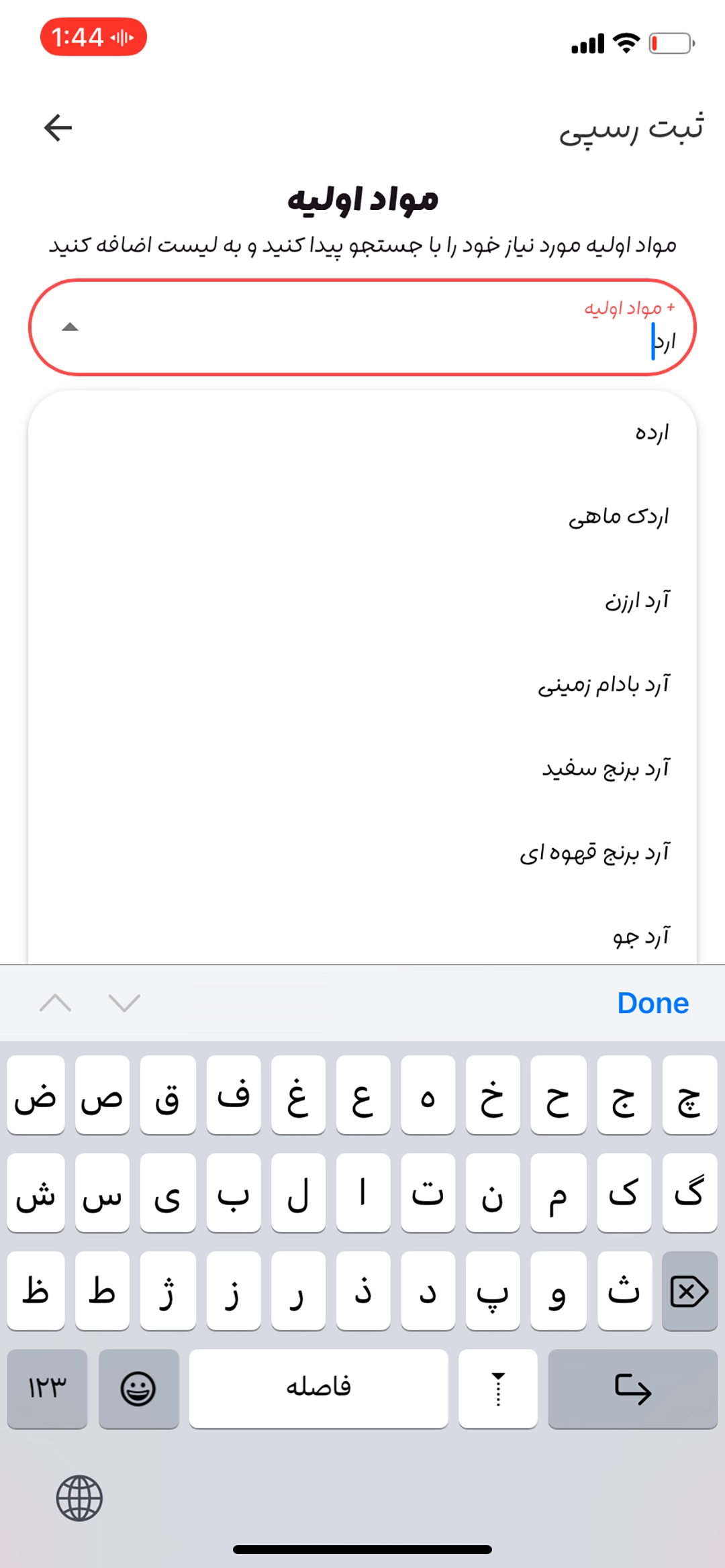
Task: Tap the half-space key with dotted line
Action: point(497,1388)
